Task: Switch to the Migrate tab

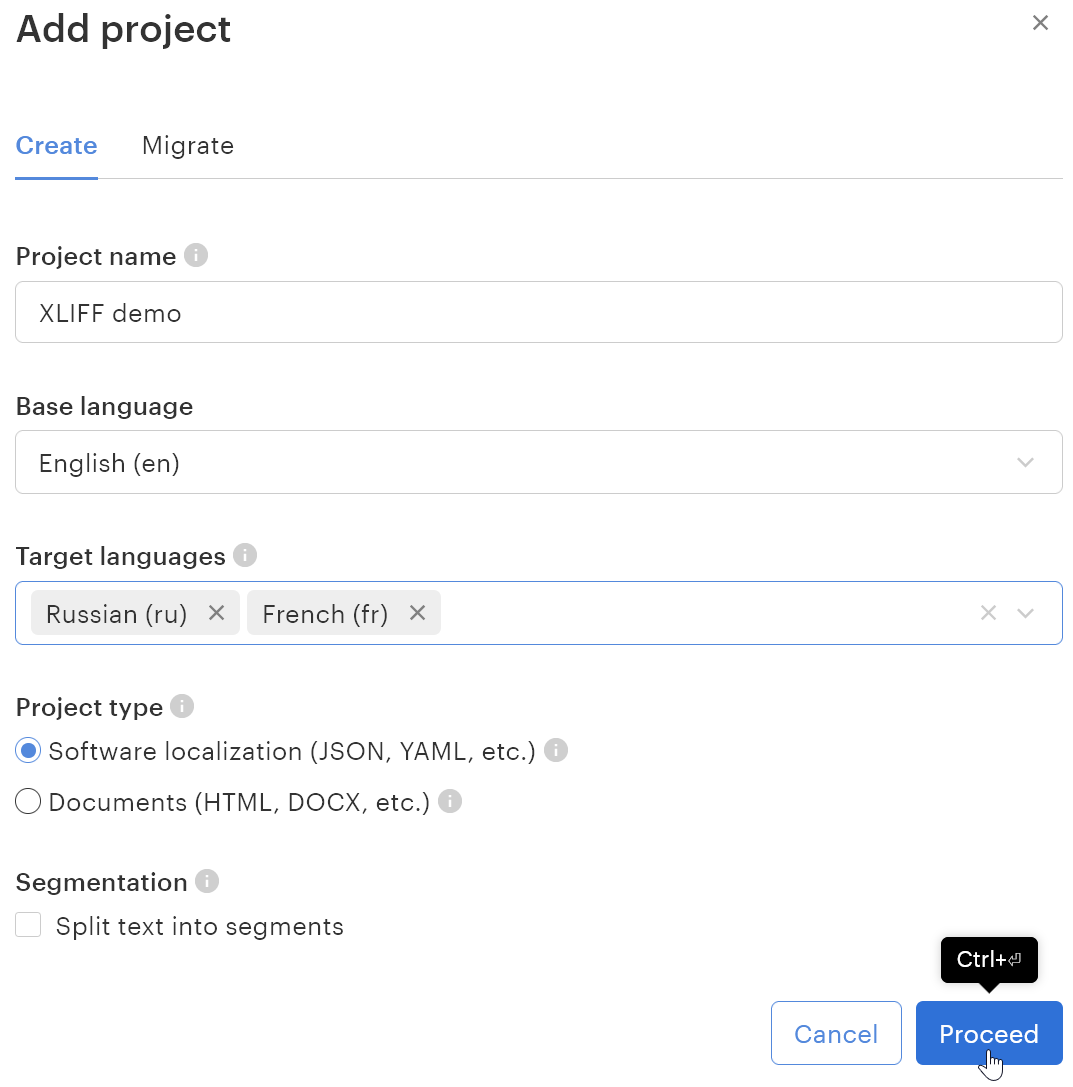Action: pos(188,146)
